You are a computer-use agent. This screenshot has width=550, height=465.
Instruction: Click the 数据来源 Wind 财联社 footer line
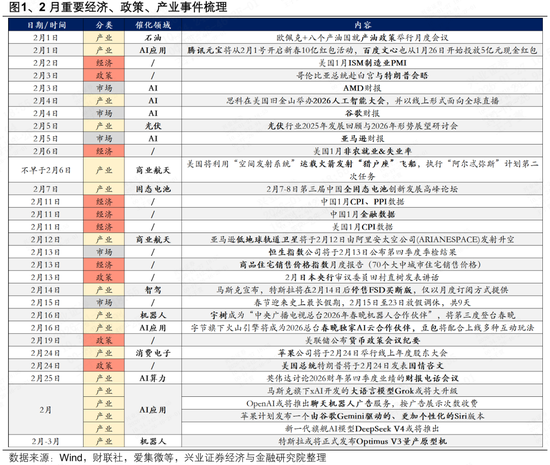(167, 458)
